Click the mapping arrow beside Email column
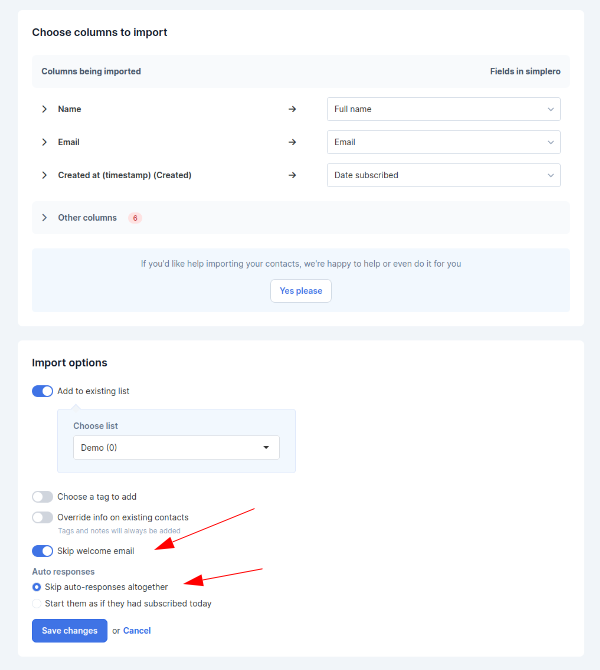600x670 pixels. click(x=292, y=142)
